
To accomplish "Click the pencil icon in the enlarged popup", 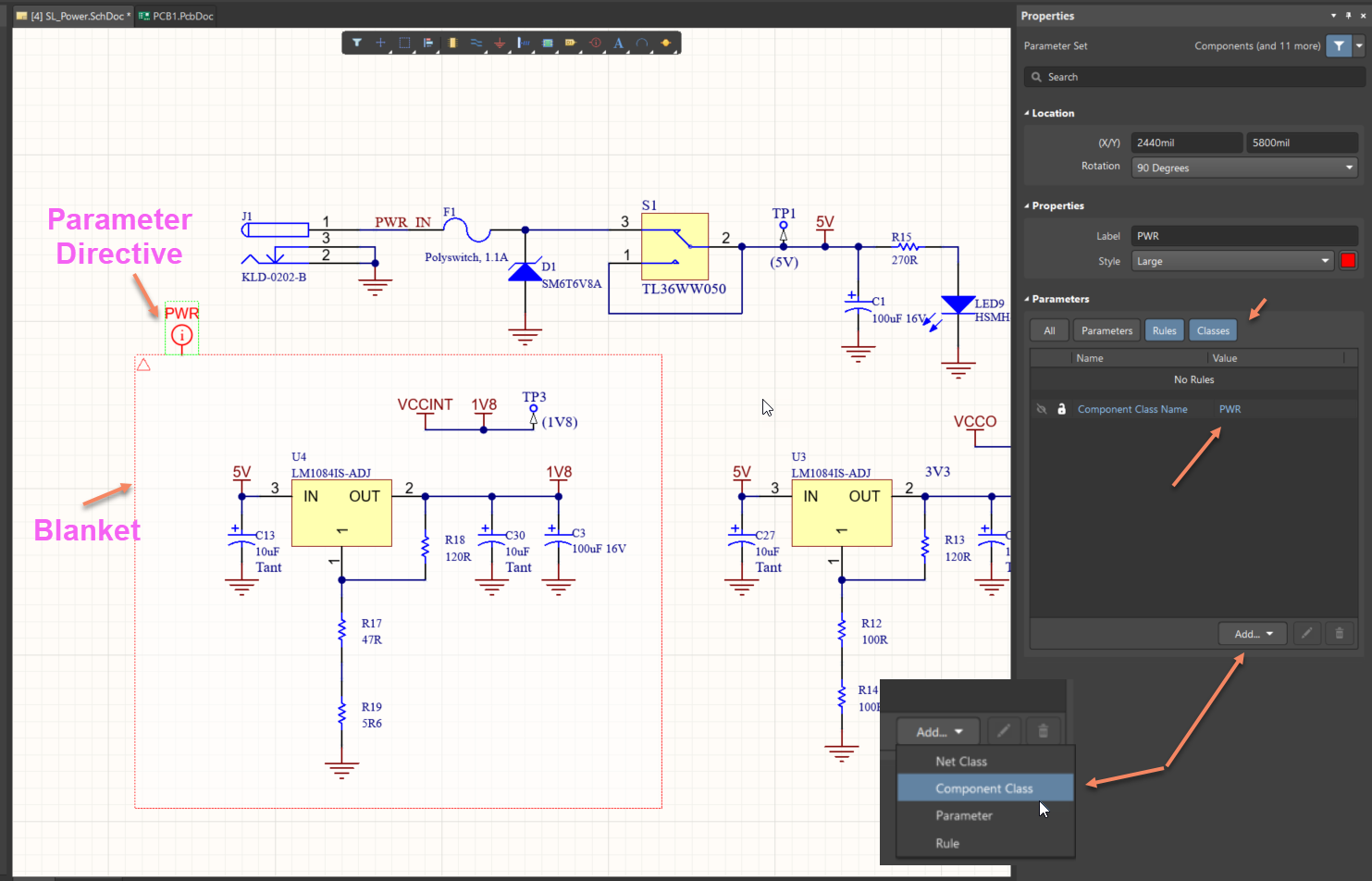I will click(1003, 731).
